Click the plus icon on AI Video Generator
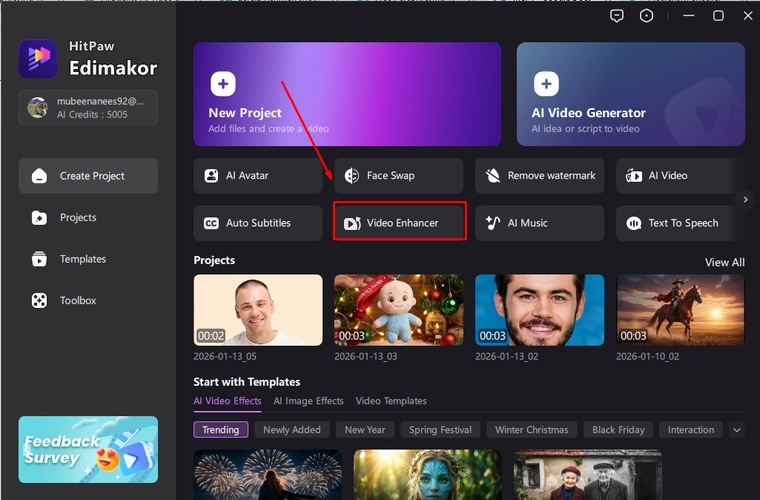760x500 pixels. click(x=546, y=84)
